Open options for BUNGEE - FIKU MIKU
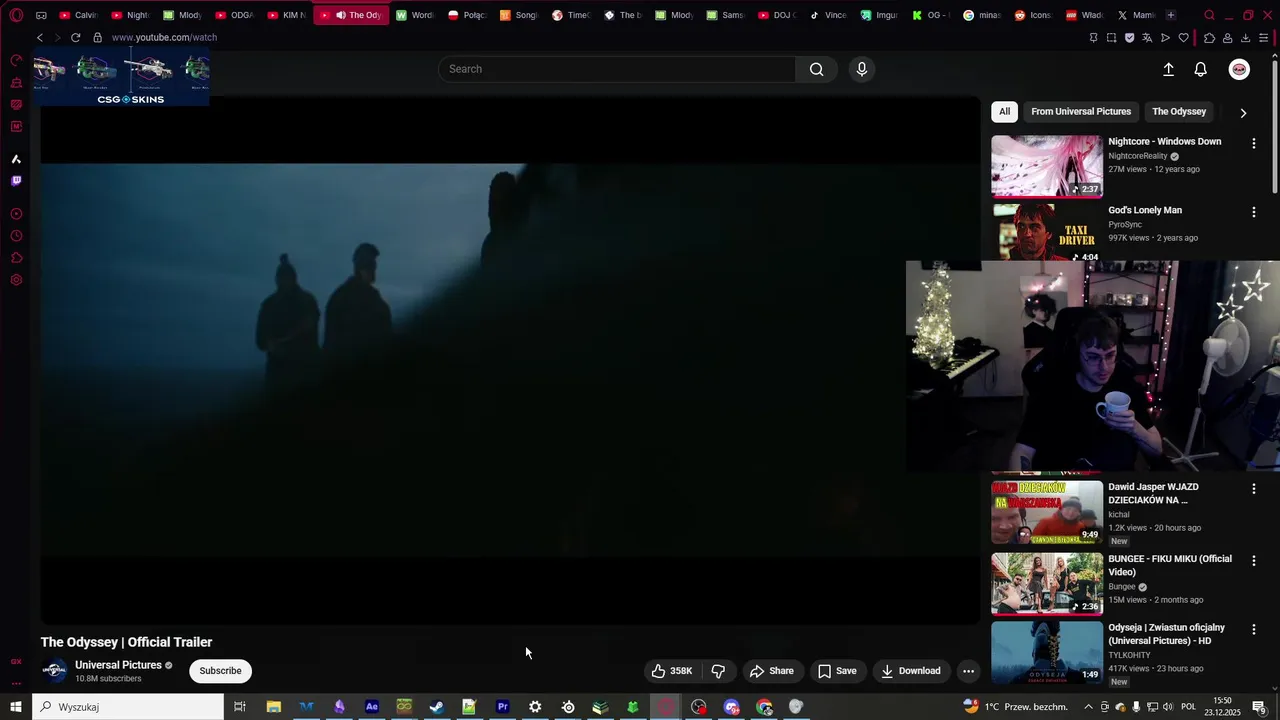 coord(1253,561)
